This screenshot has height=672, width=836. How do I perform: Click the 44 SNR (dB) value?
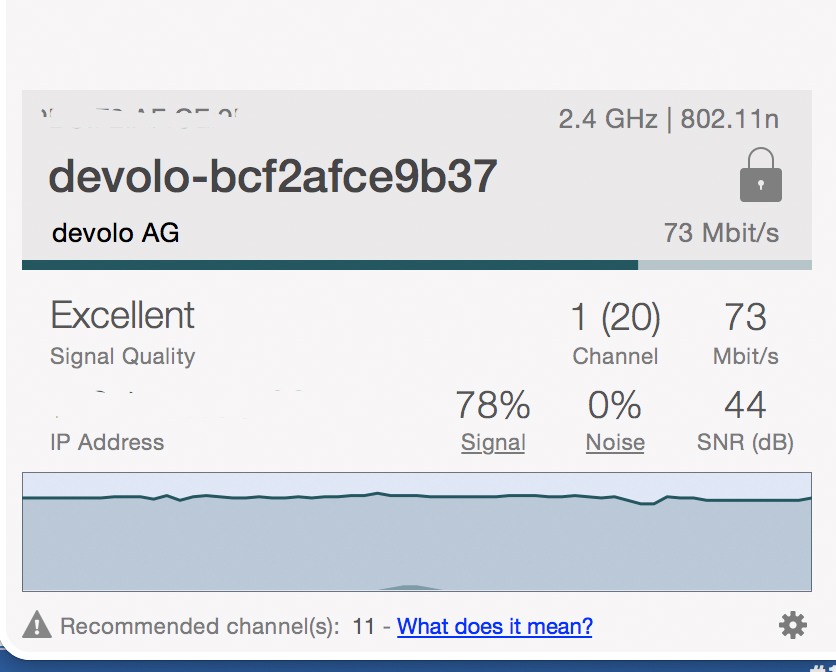point(745,405)
